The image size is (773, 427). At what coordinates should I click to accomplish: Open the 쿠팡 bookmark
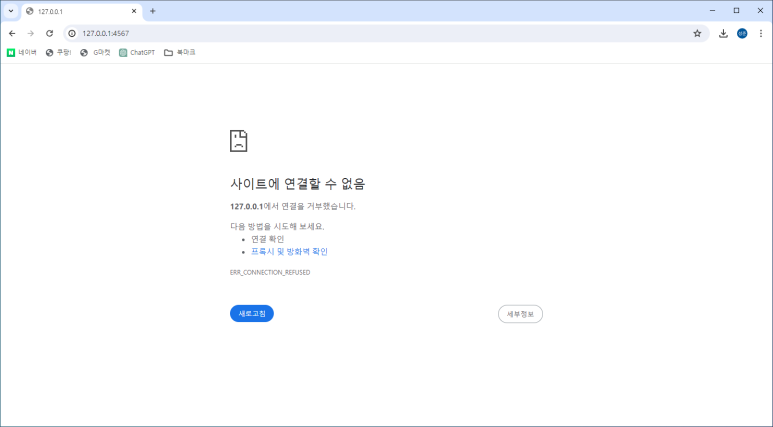coord(58,52)
